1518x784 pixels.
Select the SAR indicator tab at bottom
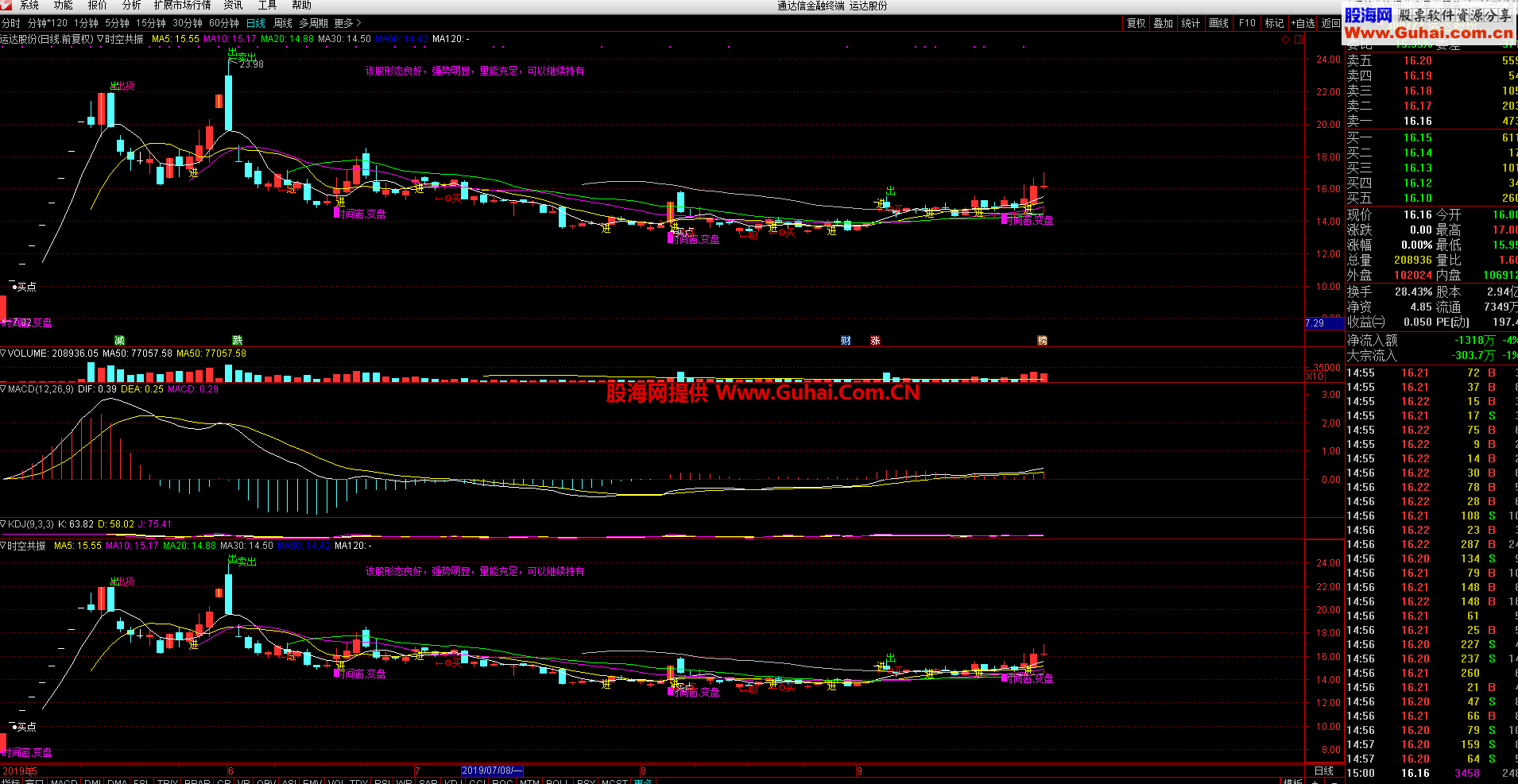click(428, 780)
